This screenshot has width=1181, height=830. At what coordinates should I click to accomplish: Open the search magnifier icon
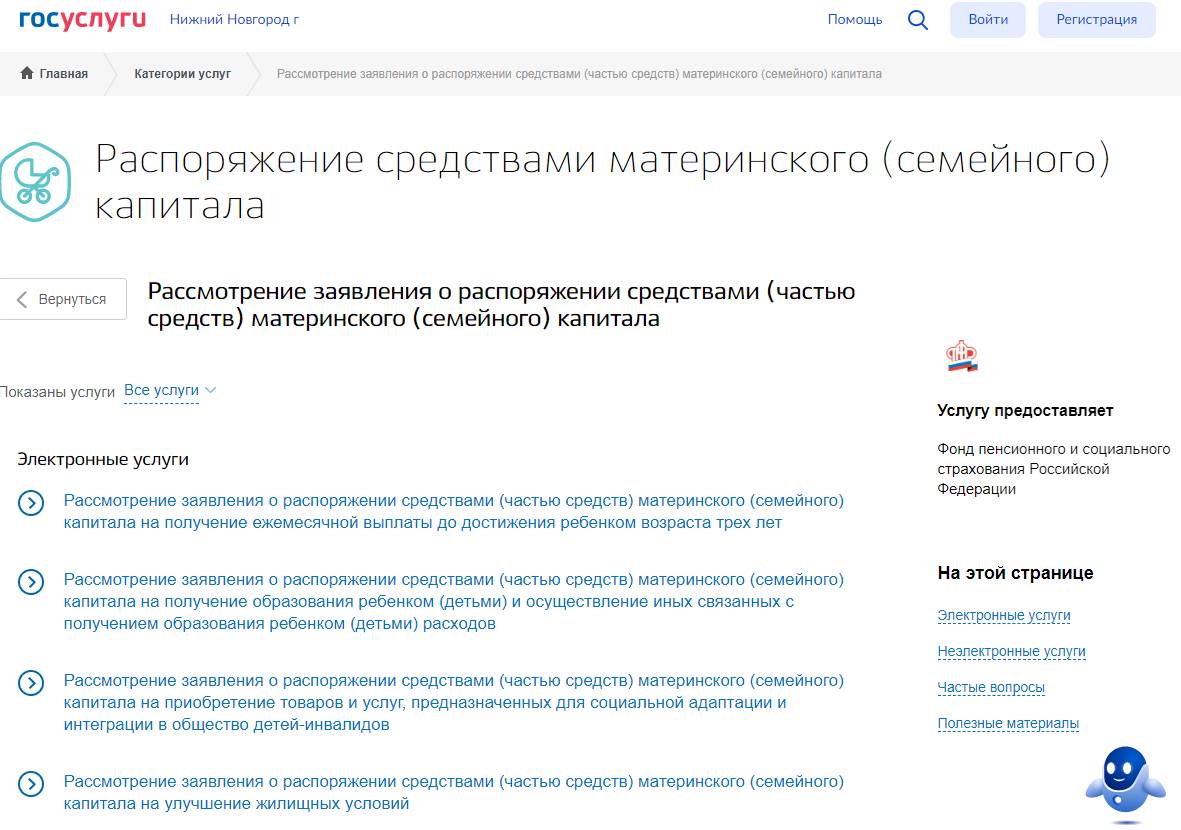coord(917,20)
